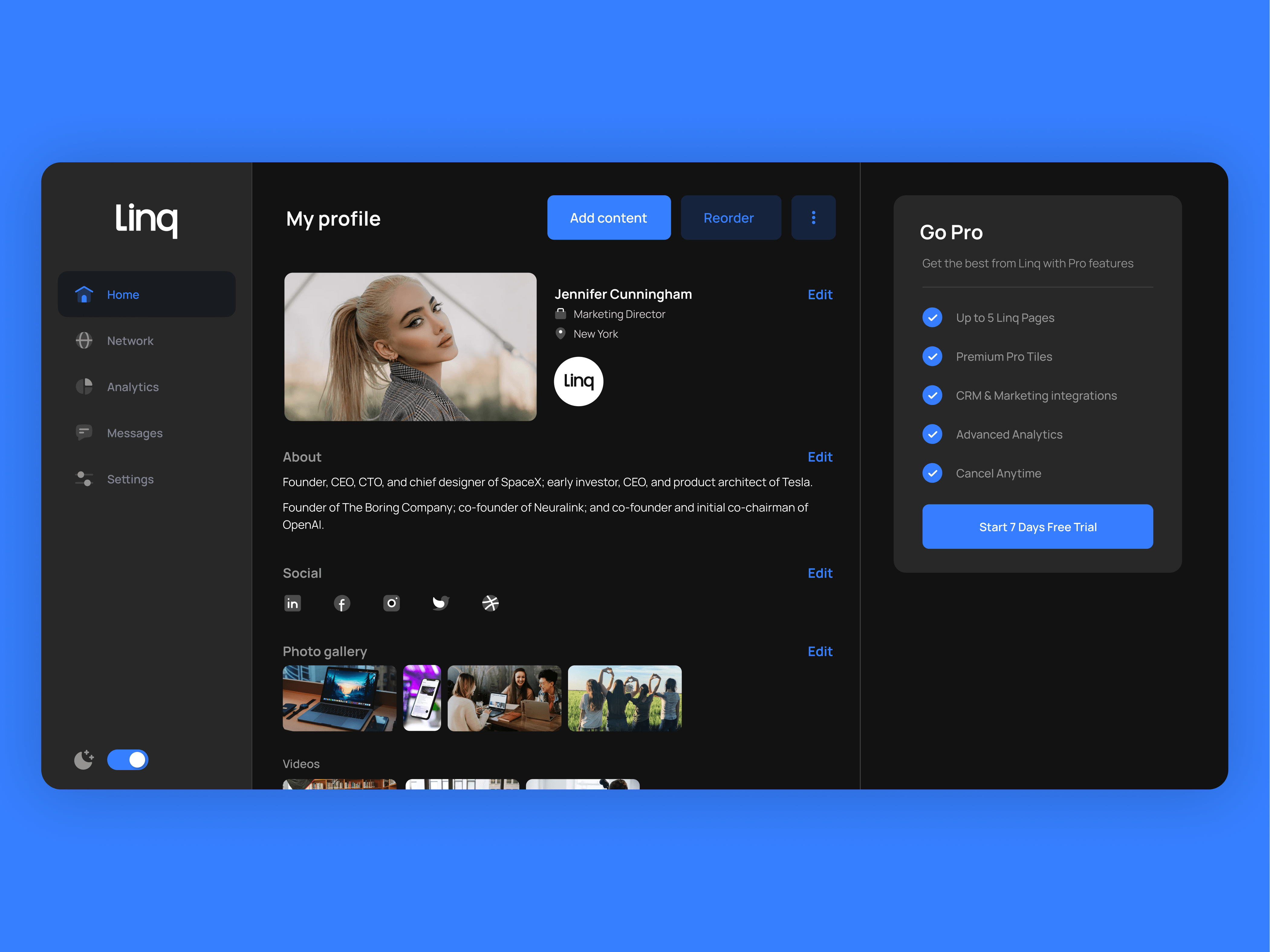
Task: Click the dark mode moon icon
Action: 84,760
